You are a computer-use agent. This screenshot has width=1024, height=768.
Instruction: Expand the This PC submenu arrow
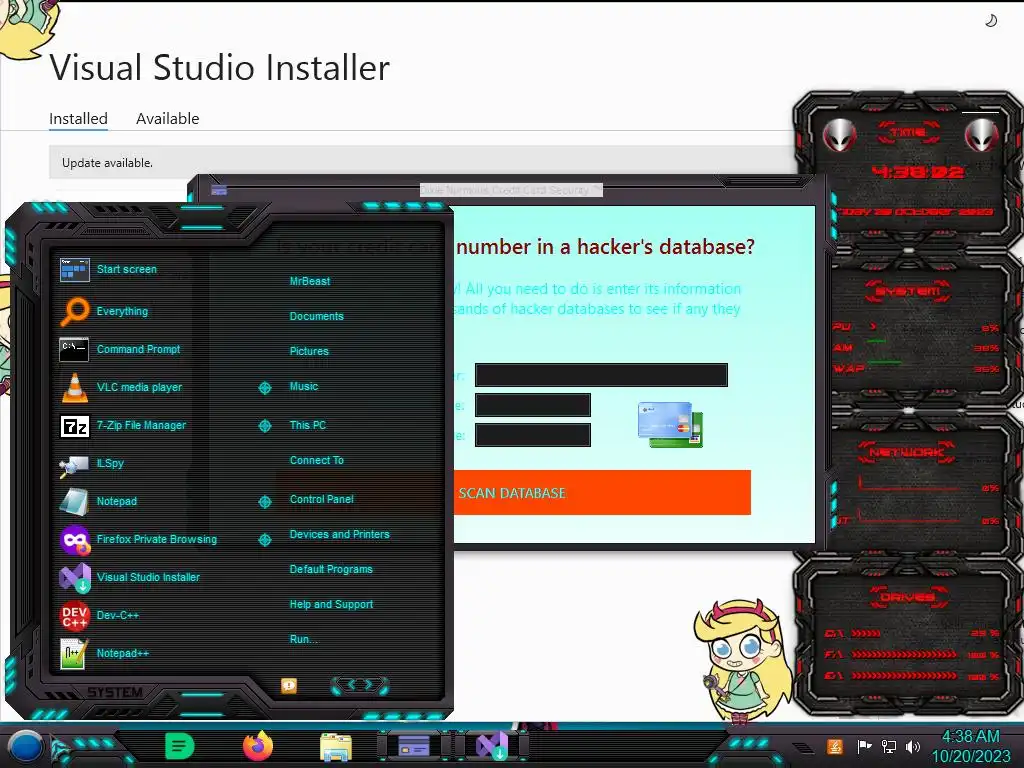(x=264, y=426)
